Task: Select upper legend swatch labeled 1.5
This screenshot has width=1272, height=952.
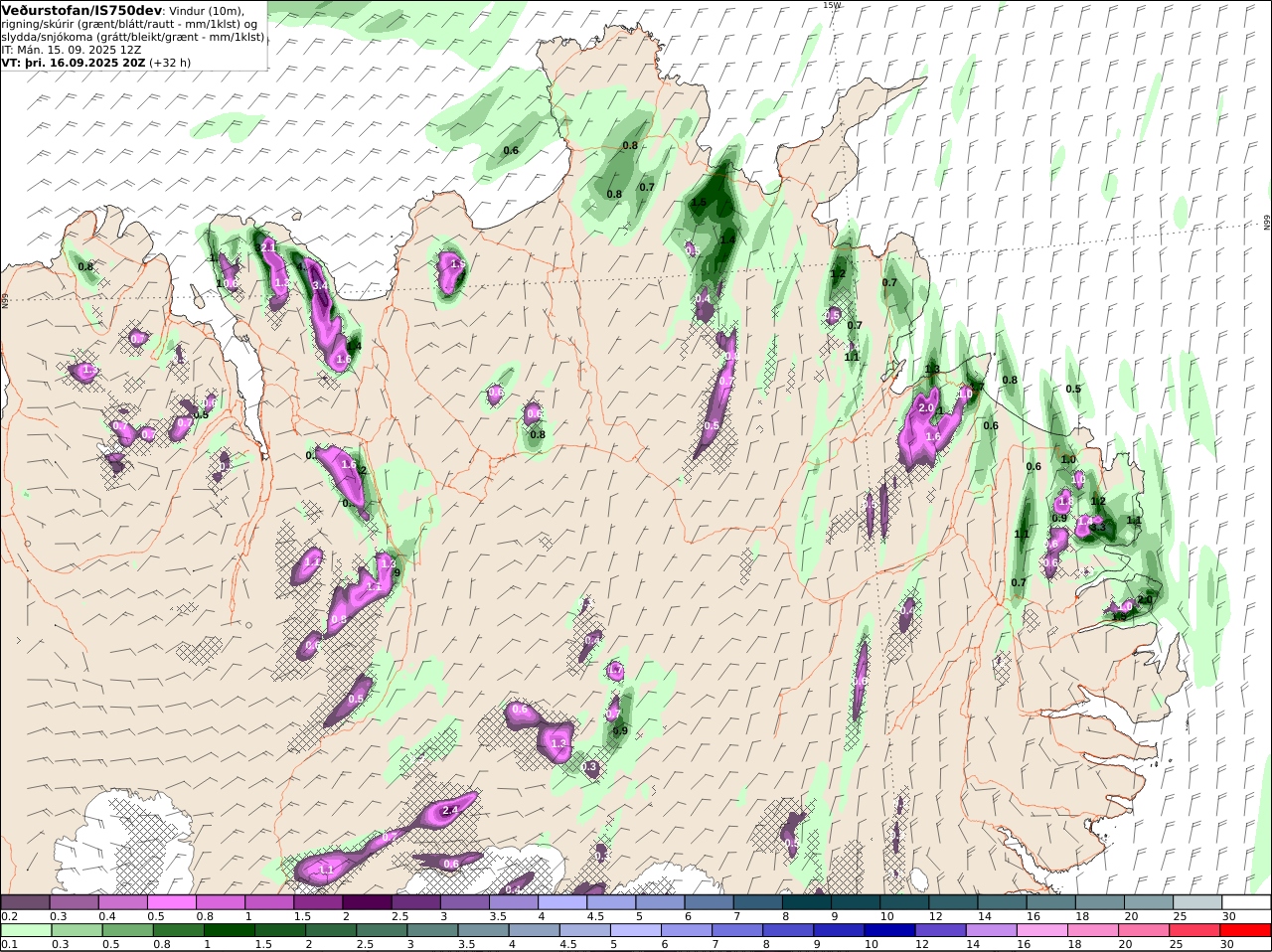Action: click(x=318, y=901)
